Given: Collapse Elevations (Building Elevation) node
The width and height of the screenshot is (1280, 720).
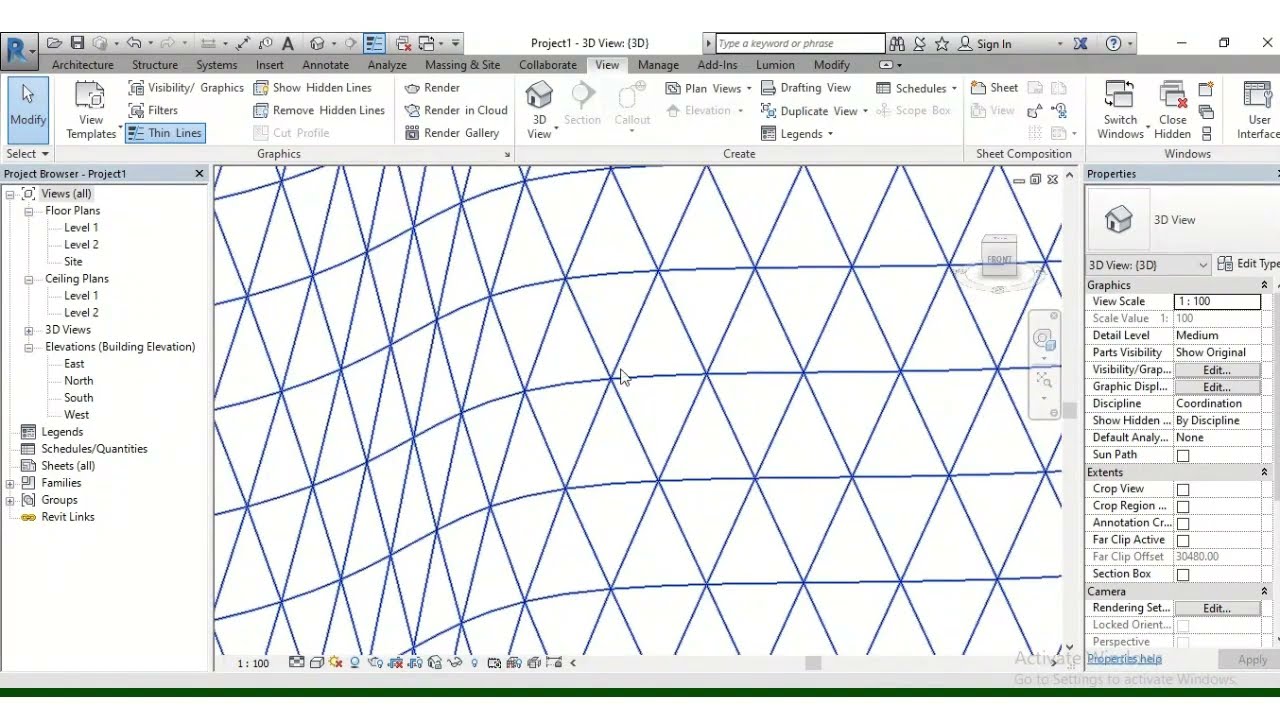Looking at the screenshot, I should click(29, 347).
